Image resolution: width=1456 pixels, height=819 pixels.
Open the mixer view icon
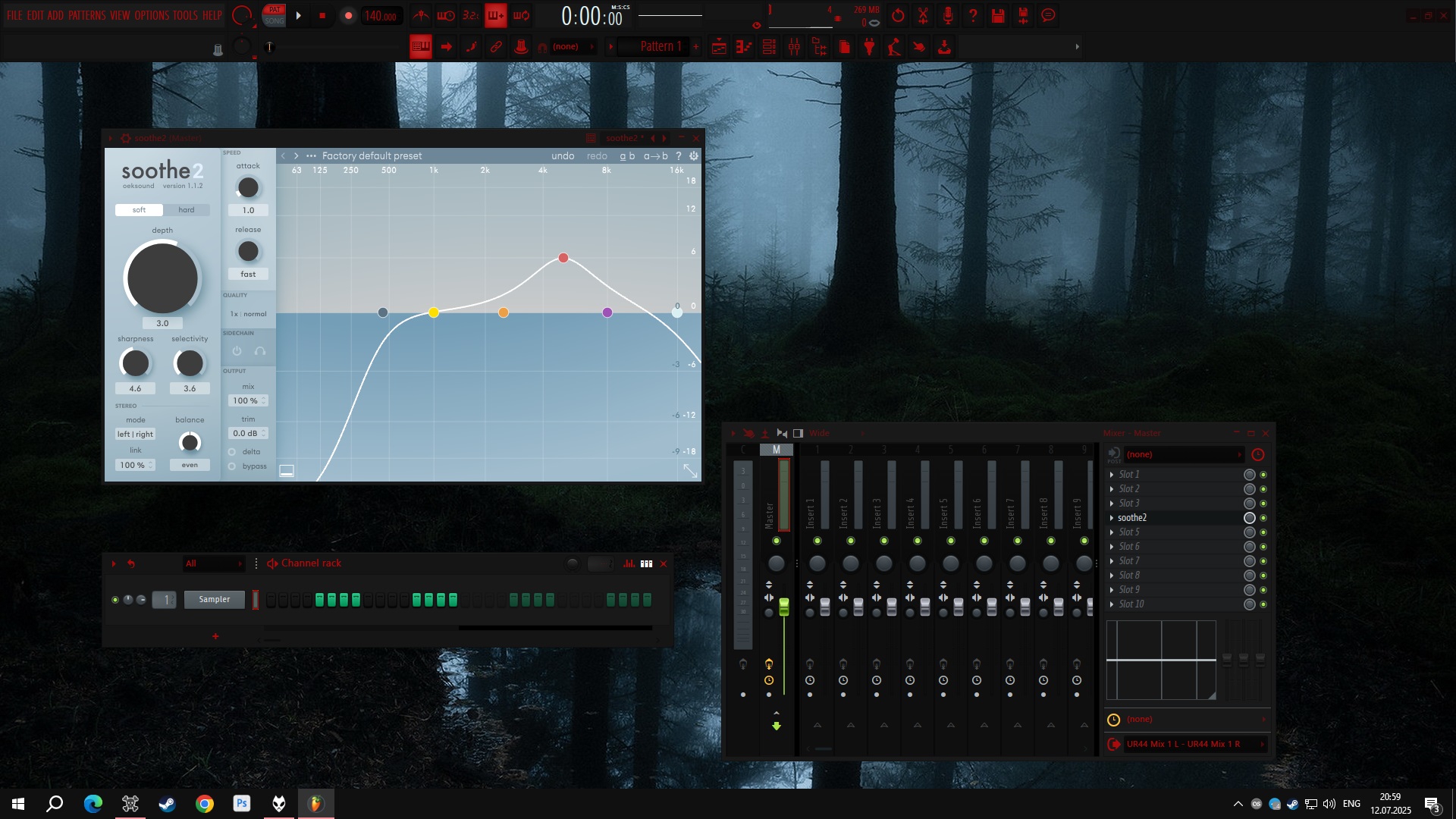click(x=794, y=47)
